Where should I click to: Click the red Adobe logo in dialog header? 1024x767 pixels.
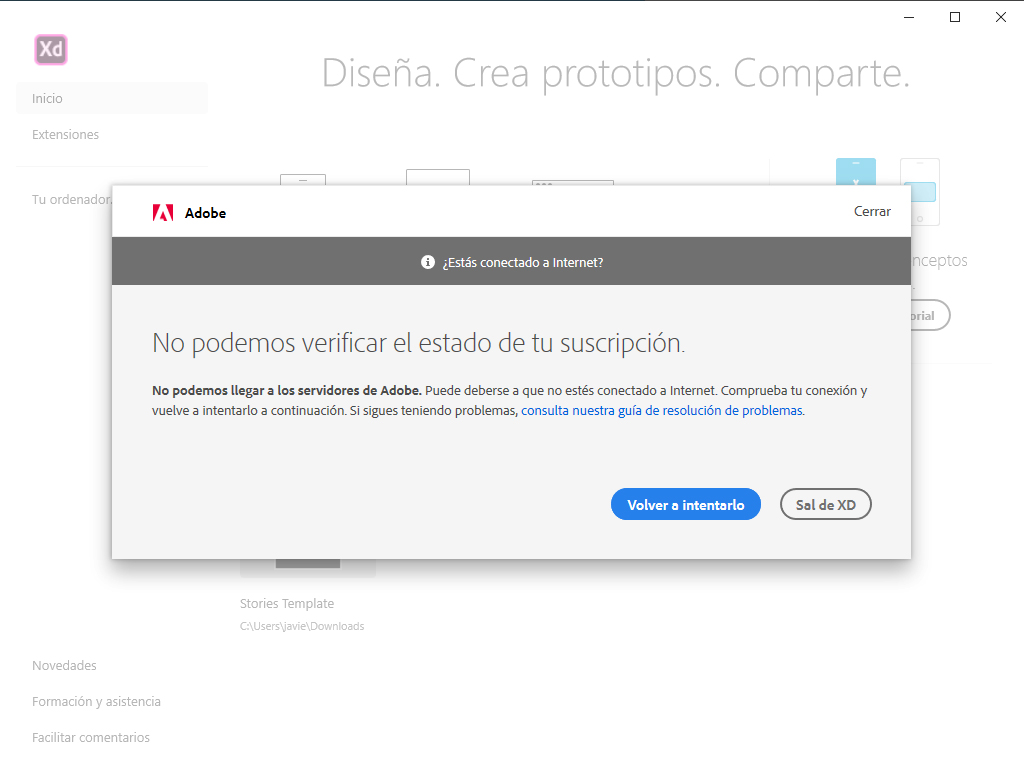click(x=162, y=212)
